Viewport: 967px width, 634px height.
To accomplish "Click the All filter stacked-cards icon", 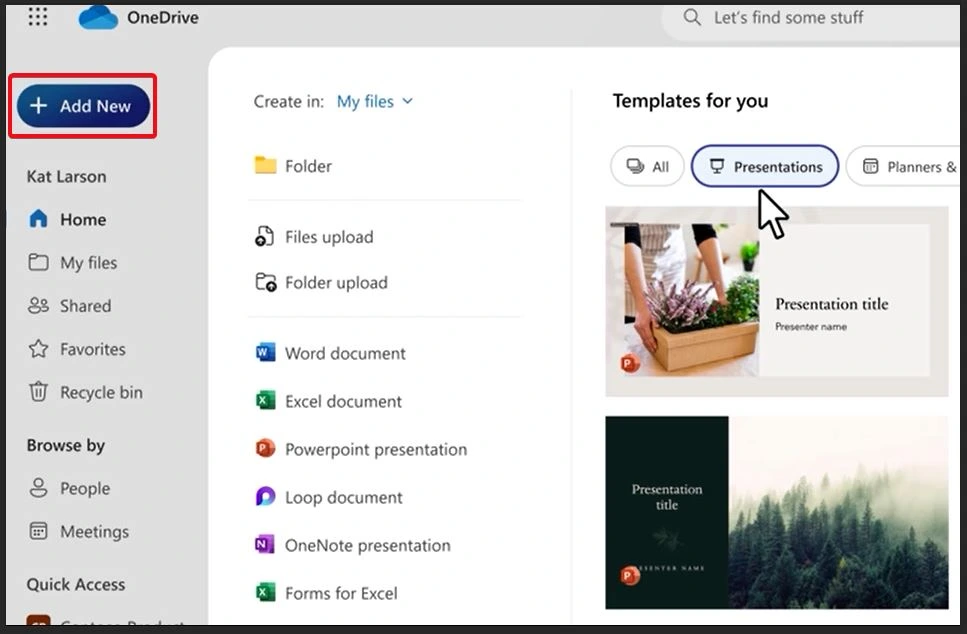I will click(x=635, y=166).
